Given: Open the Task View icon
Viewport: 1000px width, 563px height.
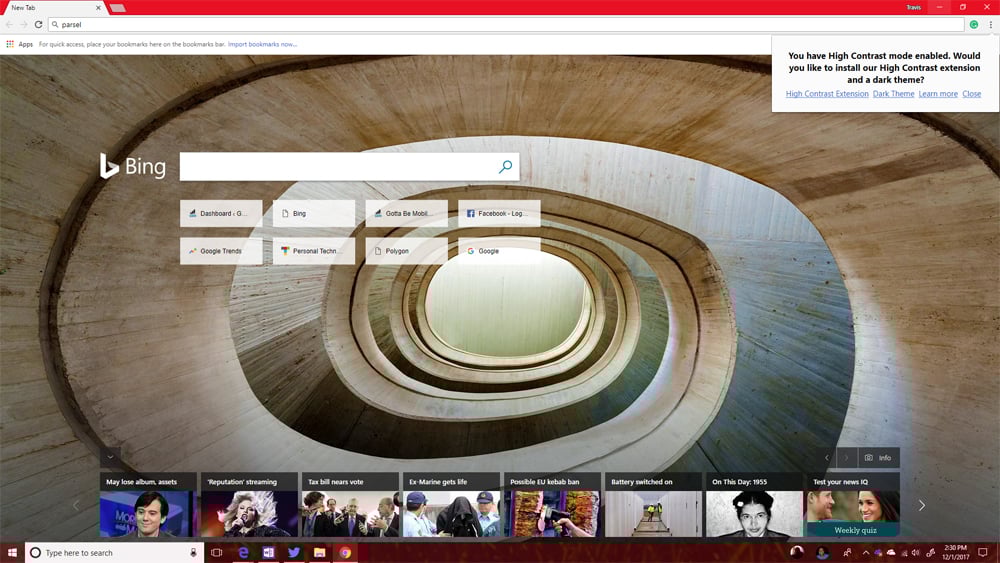Looking at the screenshot, I should click(x=216, y=552).
